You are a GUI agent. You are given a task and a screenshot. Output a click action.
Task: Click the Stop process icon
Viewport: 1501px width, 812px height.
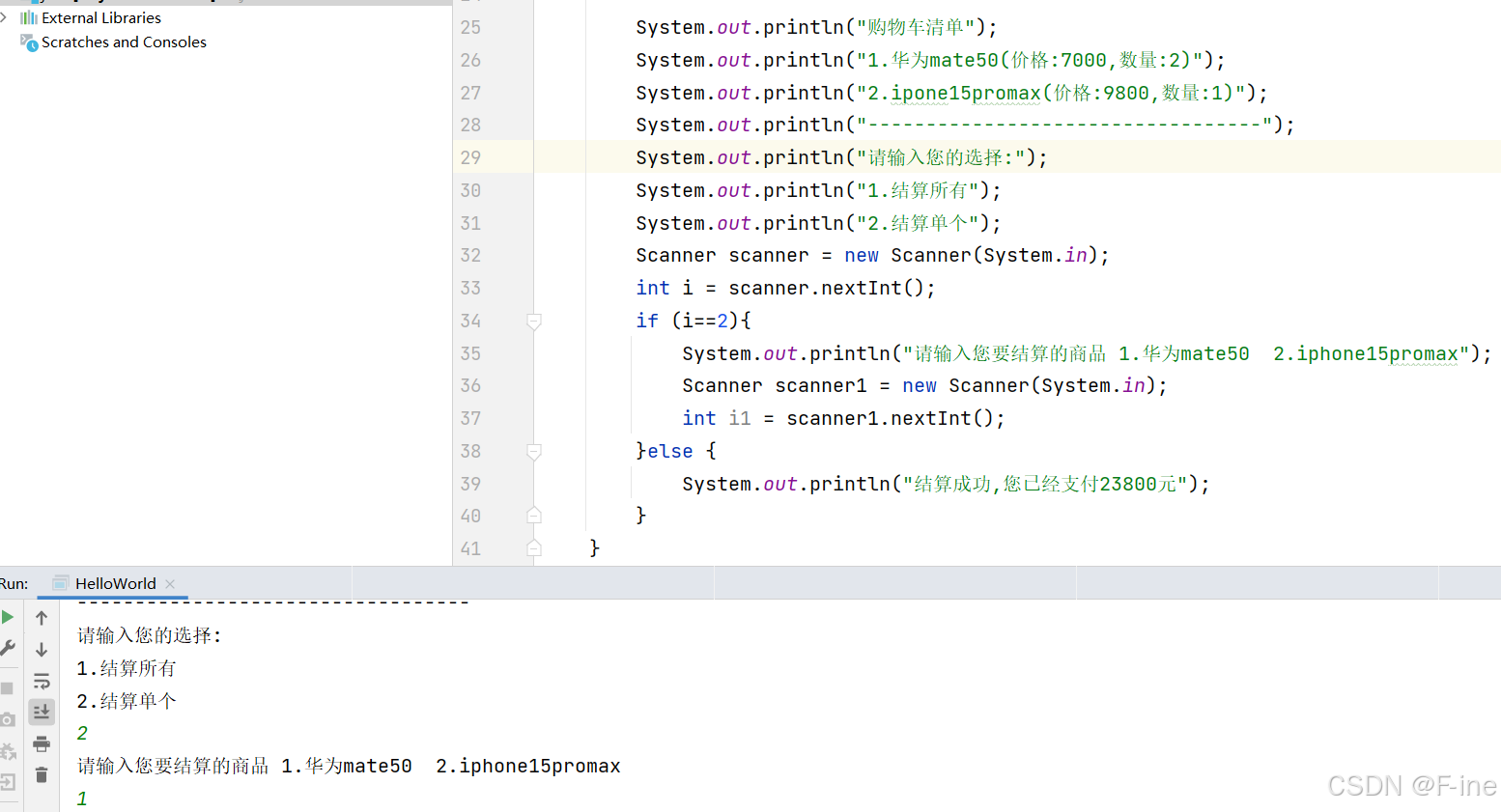[8, 686]
